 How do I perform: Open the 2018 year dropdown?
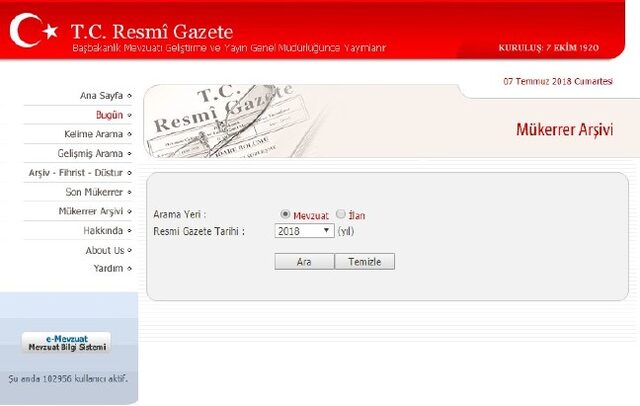tap(304, 231)
